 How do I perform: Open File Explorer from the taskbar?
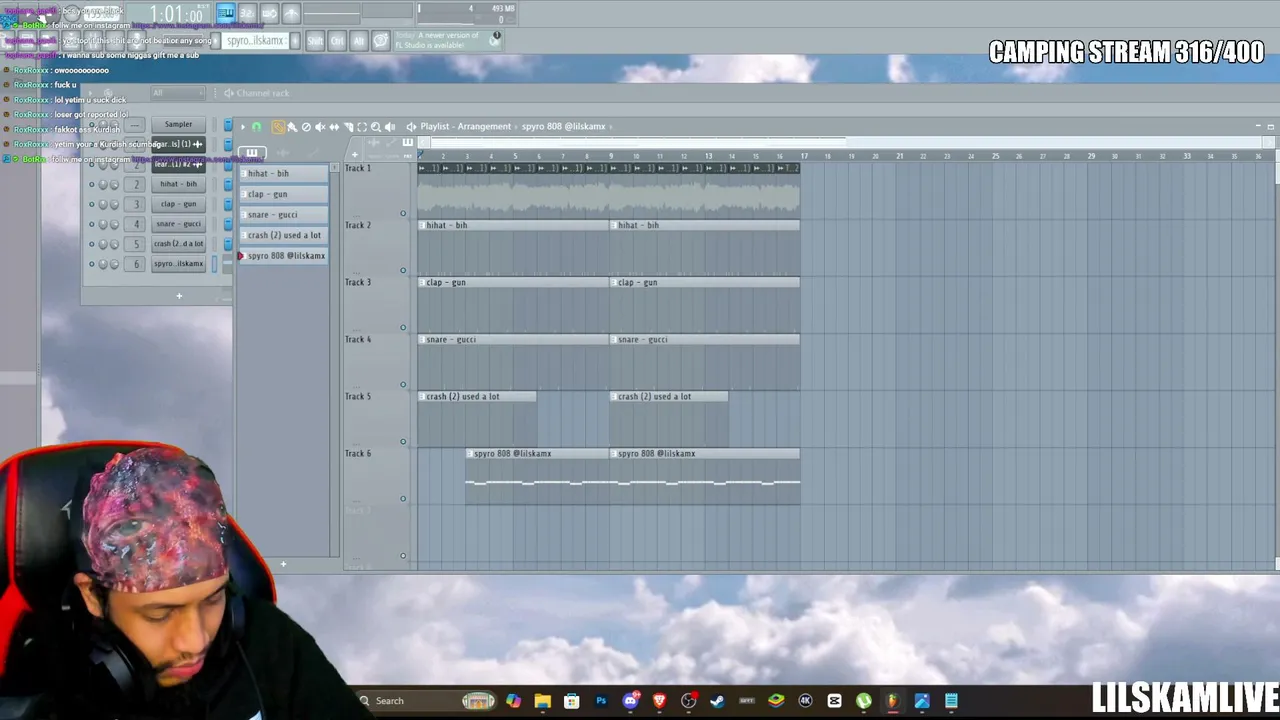(542, 701)
